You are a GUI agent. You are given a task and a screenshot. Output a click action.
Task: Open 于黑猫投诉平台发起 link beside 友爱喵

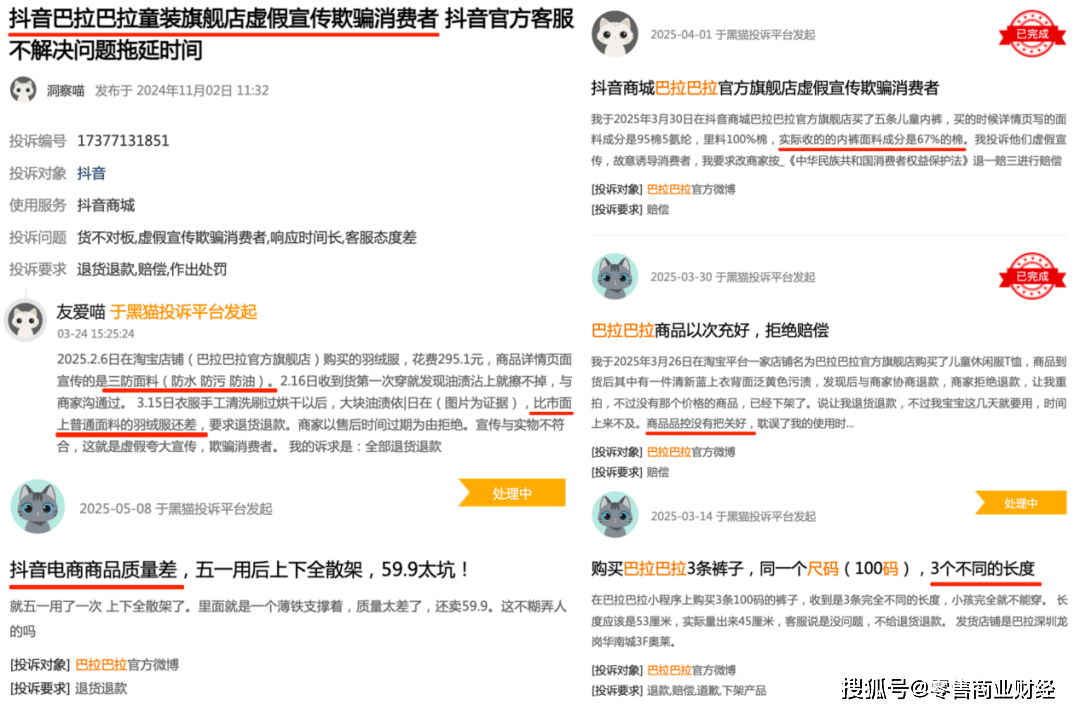coord(183,311)
